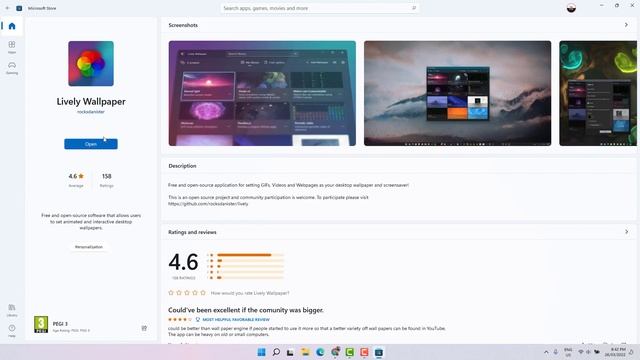
Task: Open the Lively Wallpaper app
Action: coord(91,144)
